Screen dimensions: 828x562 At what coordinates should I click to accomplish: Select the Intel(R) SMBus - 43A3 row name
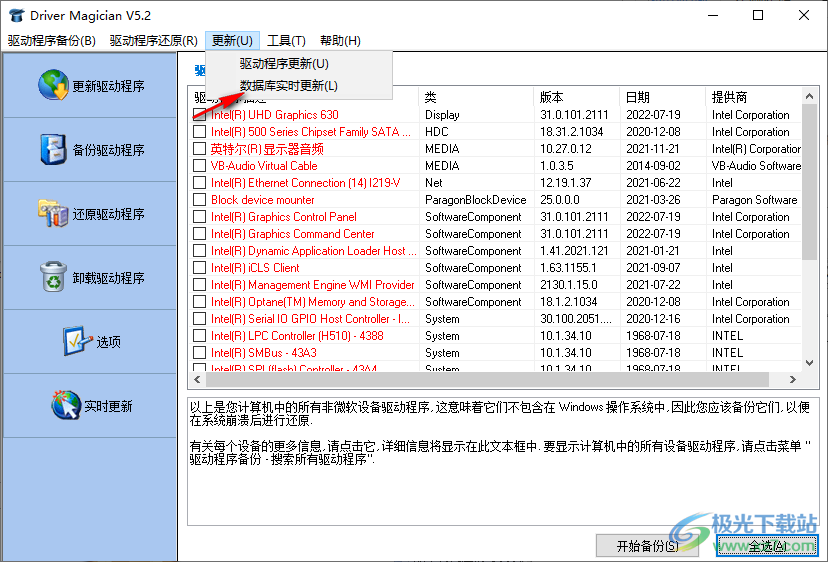(264, 352)
